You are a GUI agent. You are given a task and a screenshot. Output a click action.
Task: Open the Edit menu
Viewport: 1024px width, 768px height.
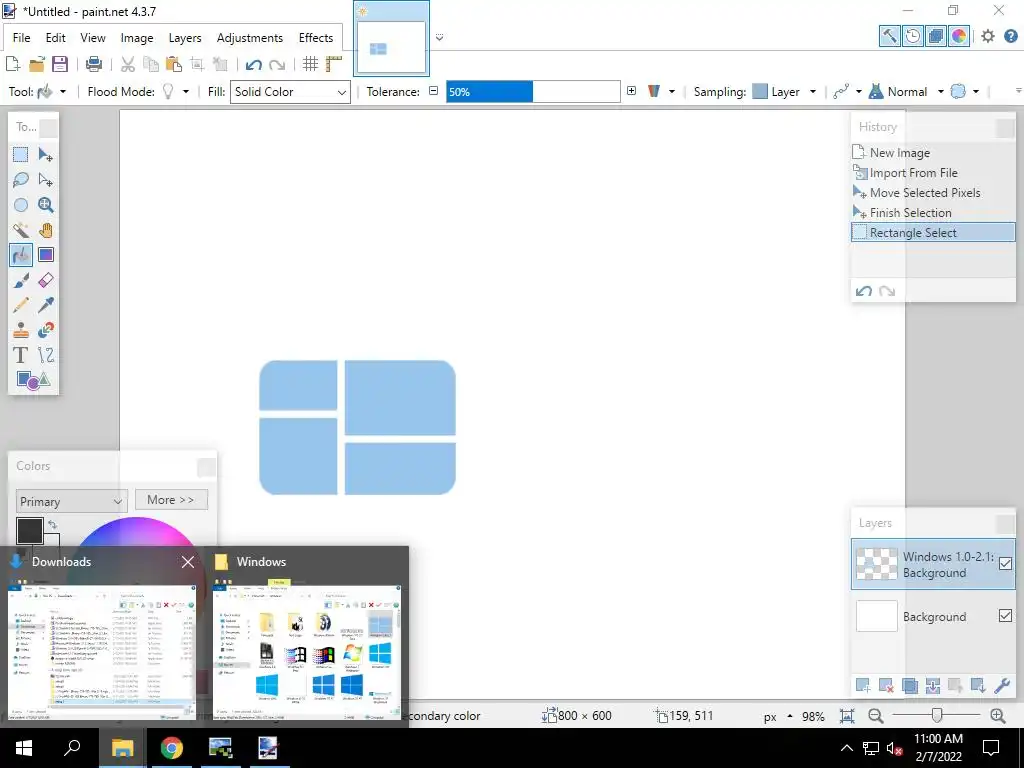coord(56,38)
